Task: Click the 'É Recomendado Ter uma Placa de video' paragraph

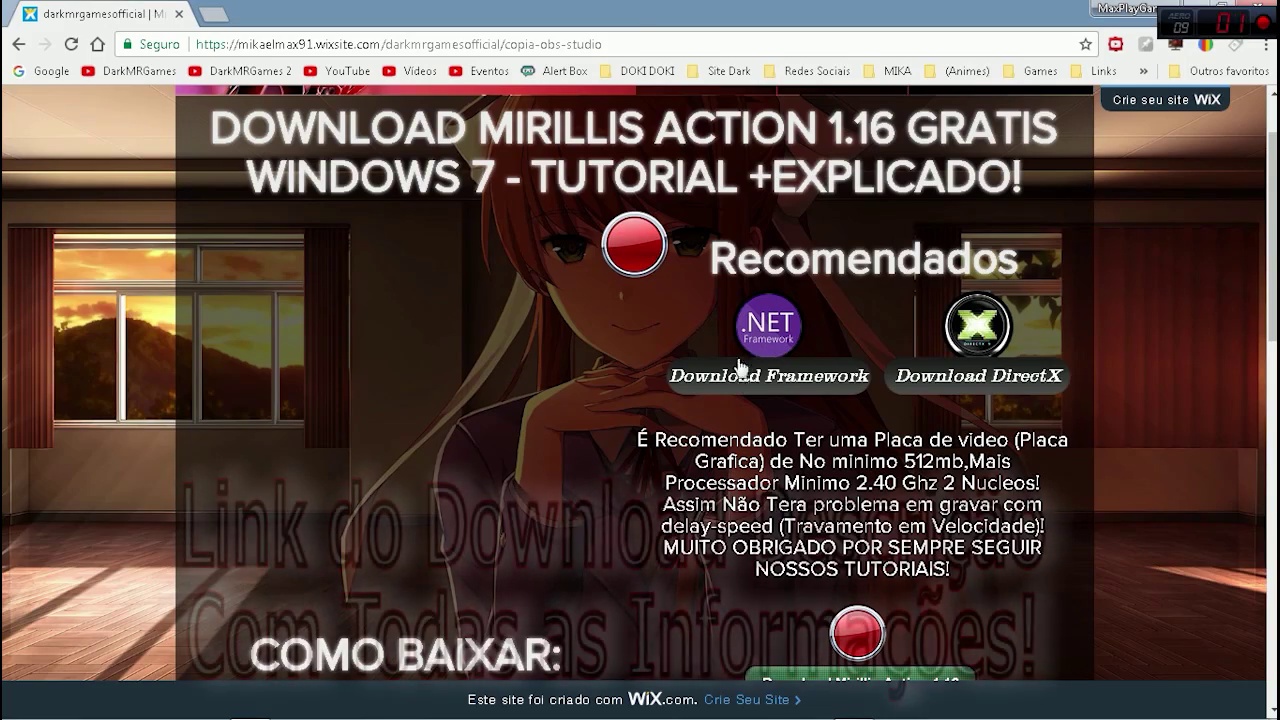Action: click(852, 504)
